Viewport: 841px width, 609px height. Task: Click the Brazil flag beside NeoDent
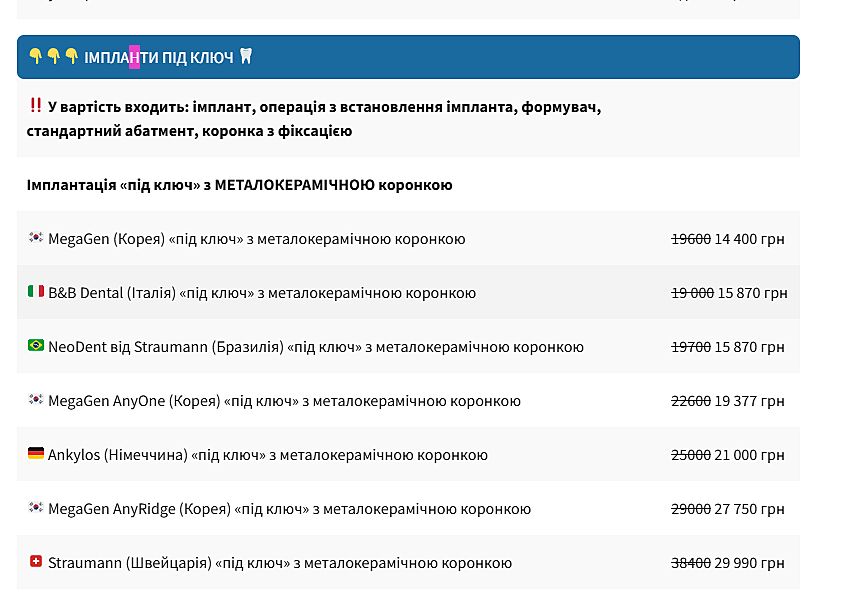(36, 346)
